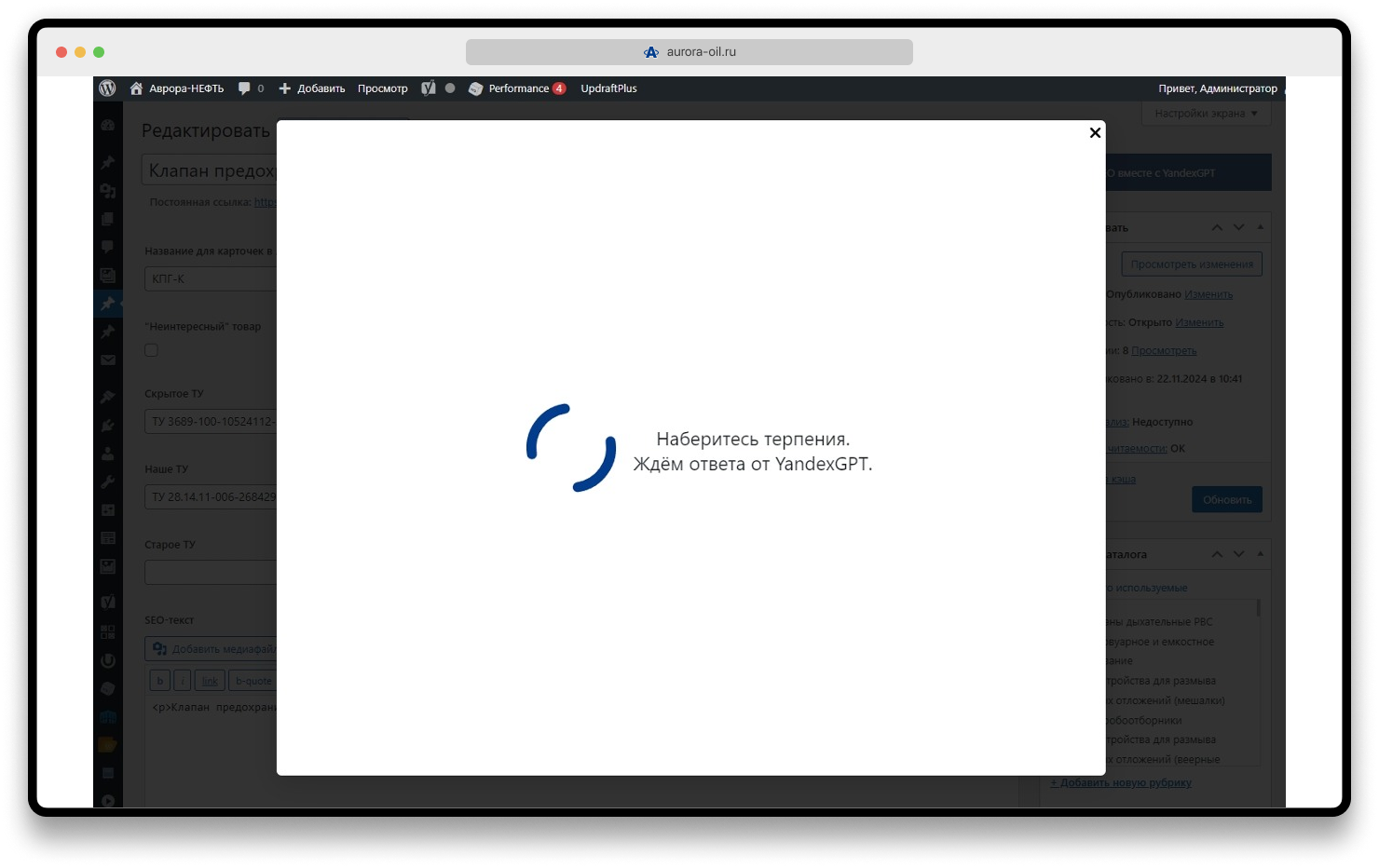Open Users icon in left sidebar
The width and height of the screenshot is (1379, 868).
108,454
